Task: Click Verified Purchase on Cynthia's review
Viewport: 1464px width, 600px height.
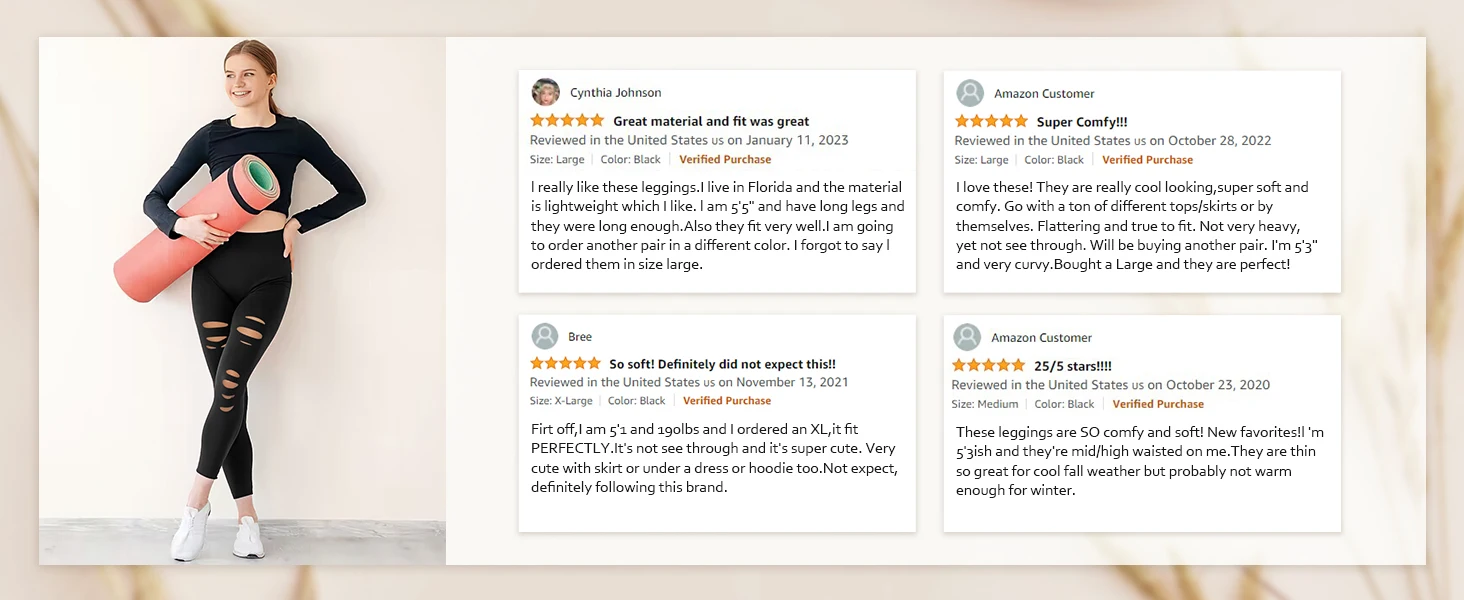Action: (x=725, y=159)
